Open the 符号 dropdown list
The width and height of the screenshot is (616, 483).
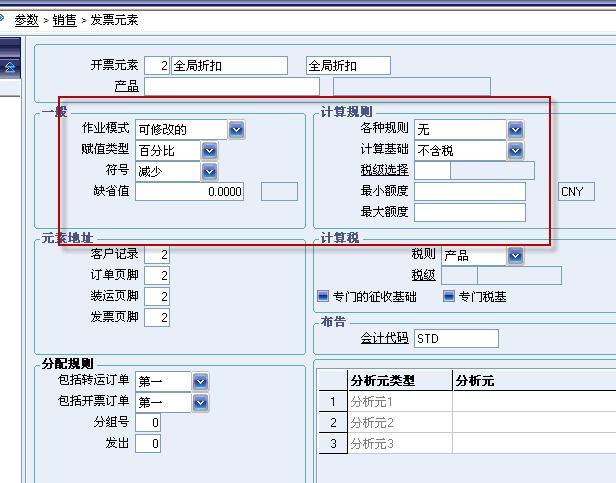tap(209, 171)
